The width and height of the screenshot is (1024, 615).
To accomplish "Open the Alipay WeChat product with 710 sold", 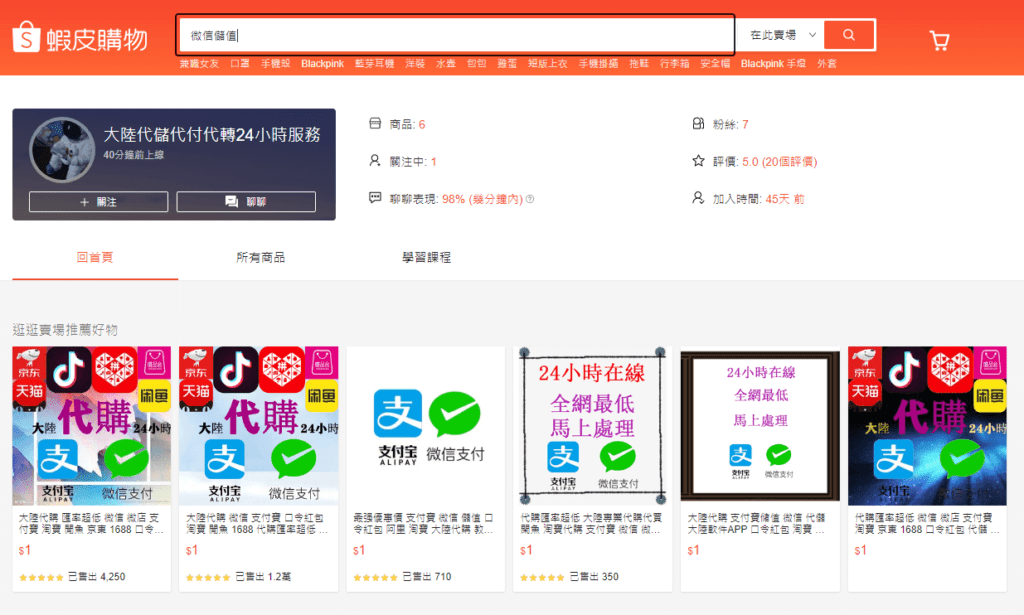I will pyautogui.click(x=426, y=426).
